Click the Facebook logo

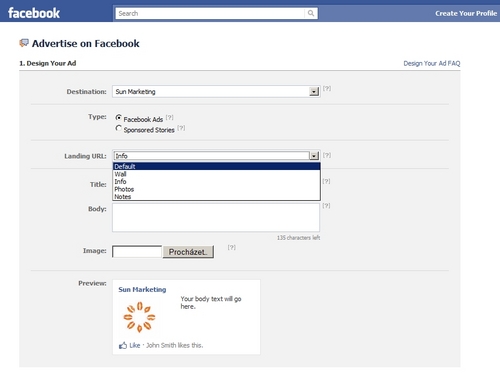(34, 13)
